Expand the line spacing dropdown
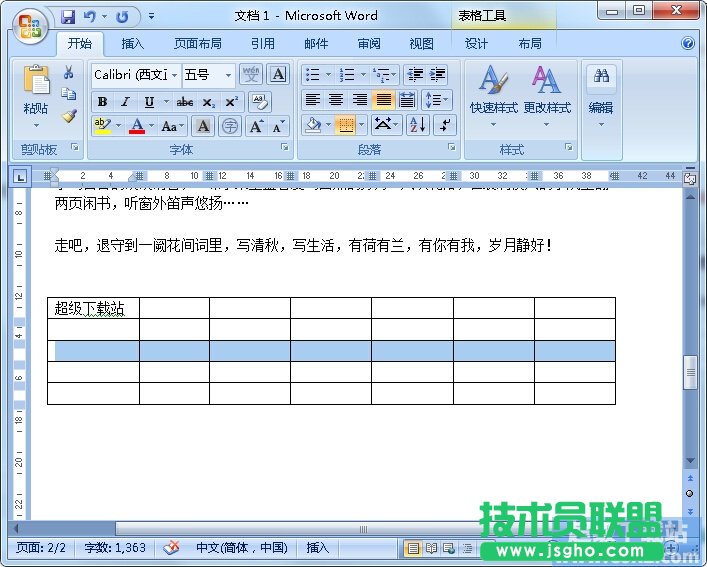 click(445, 100)
